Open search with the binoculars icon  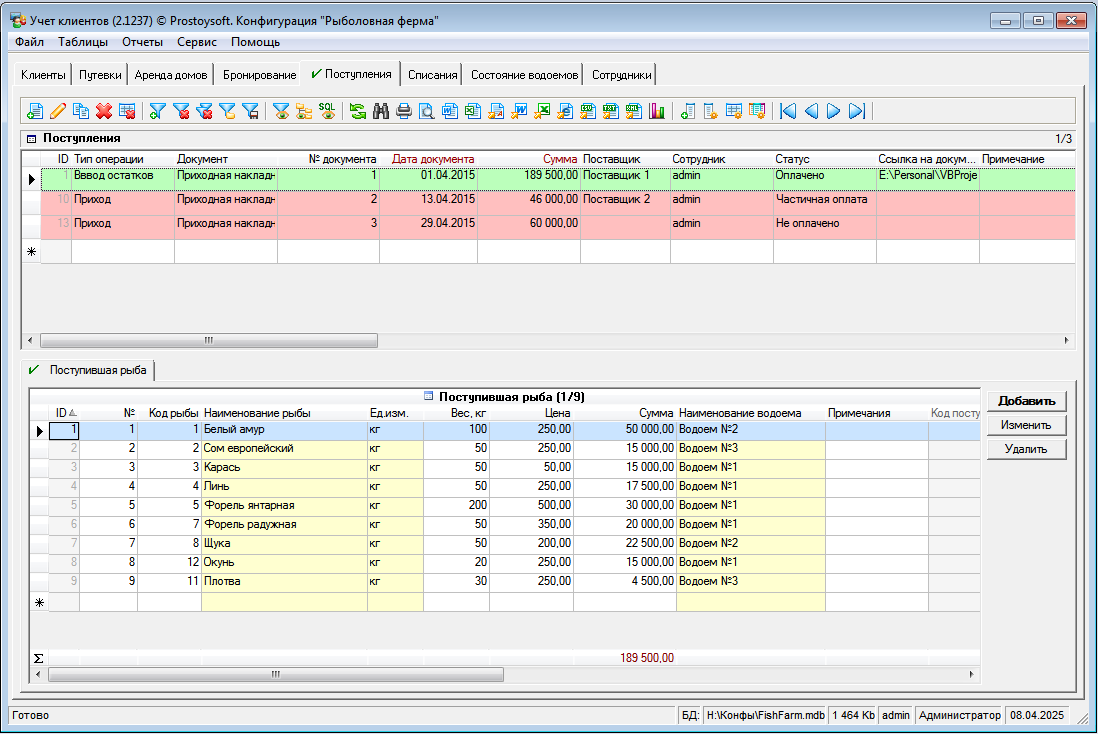381,111
